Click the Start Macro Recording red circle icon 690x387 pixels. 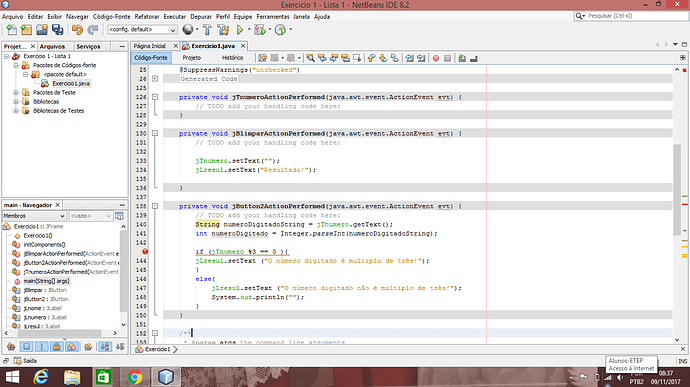[x=436, y=58]
